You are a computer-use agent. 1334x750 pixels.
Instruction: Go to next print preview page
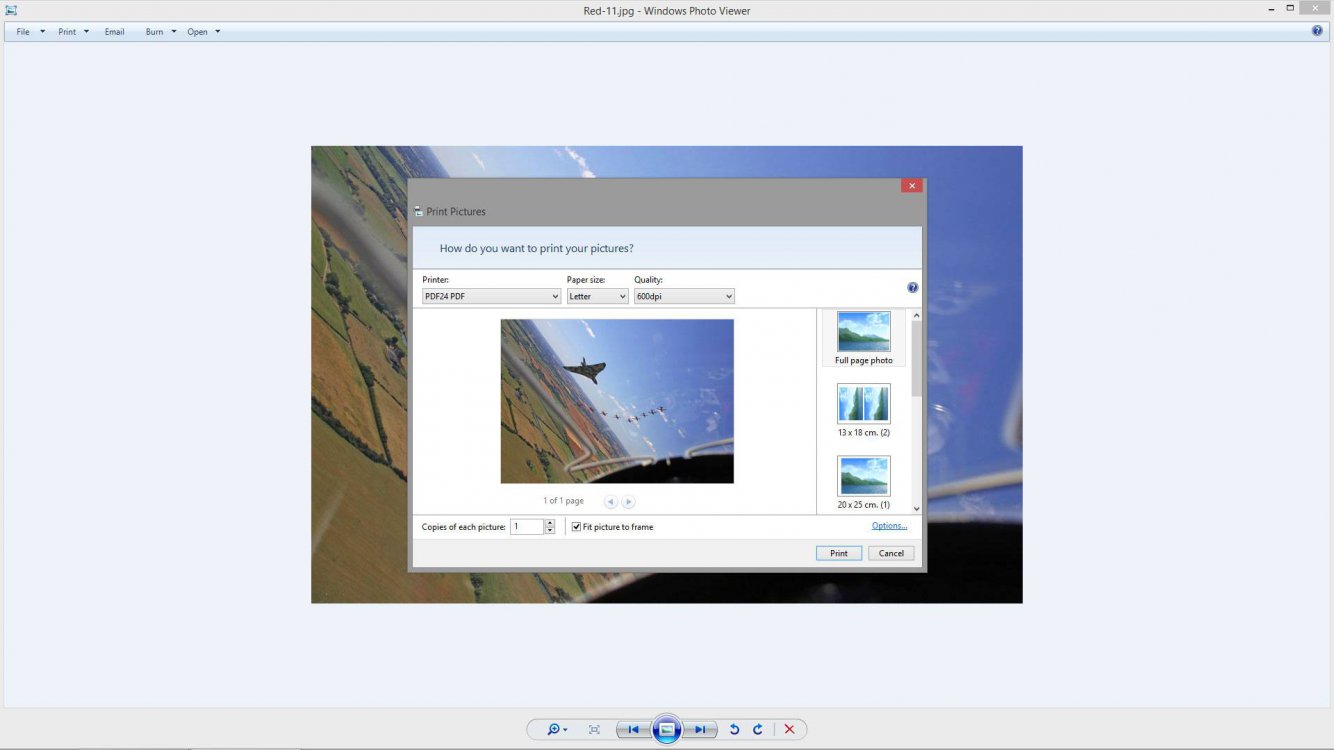628,502
